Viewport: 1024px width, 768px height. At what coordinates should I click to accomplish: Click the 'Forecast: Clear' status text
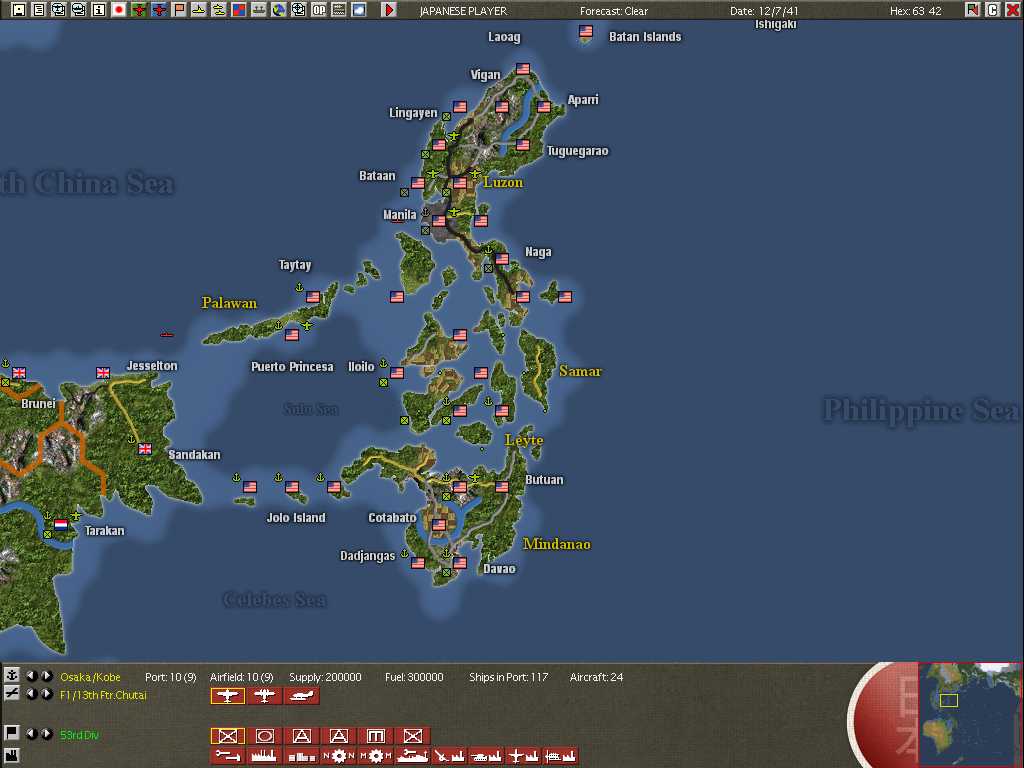click(x=614, y=10)
